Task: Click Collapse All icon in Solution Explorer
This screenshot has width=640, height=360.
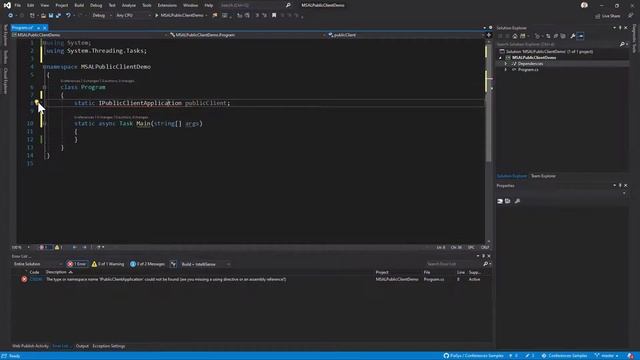Action: (556, 36)
